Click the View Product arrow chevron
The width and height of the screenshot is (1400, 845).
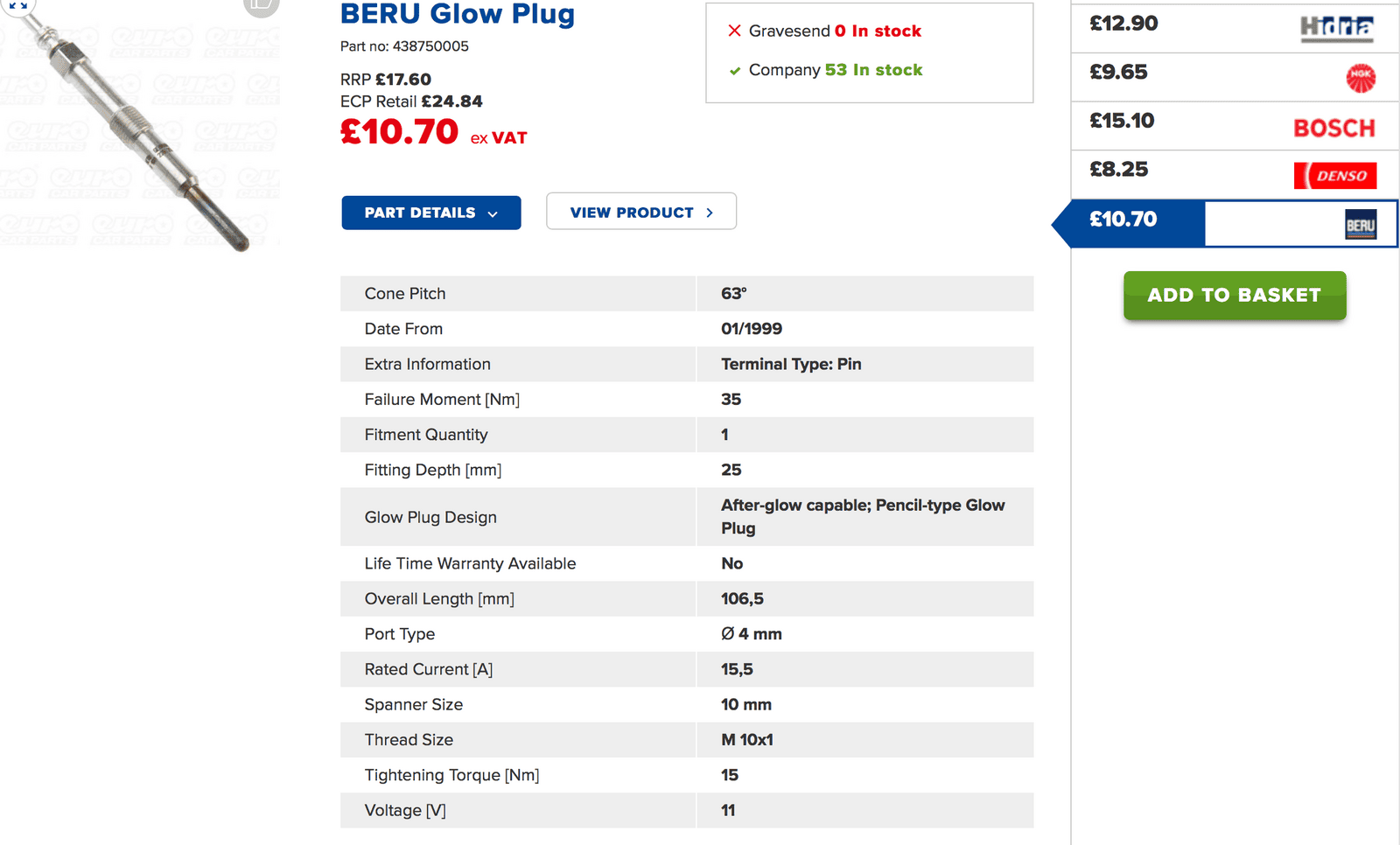(710, 213)
